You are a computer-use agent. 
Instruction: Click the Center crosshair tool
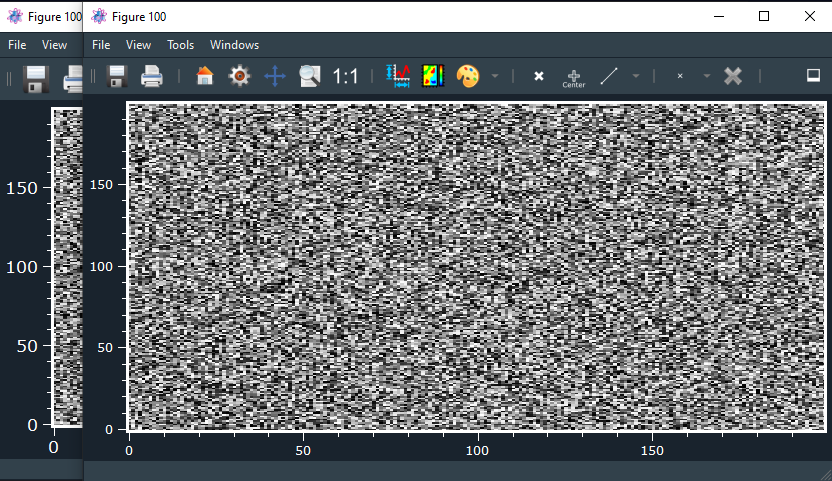pos(574,79)
